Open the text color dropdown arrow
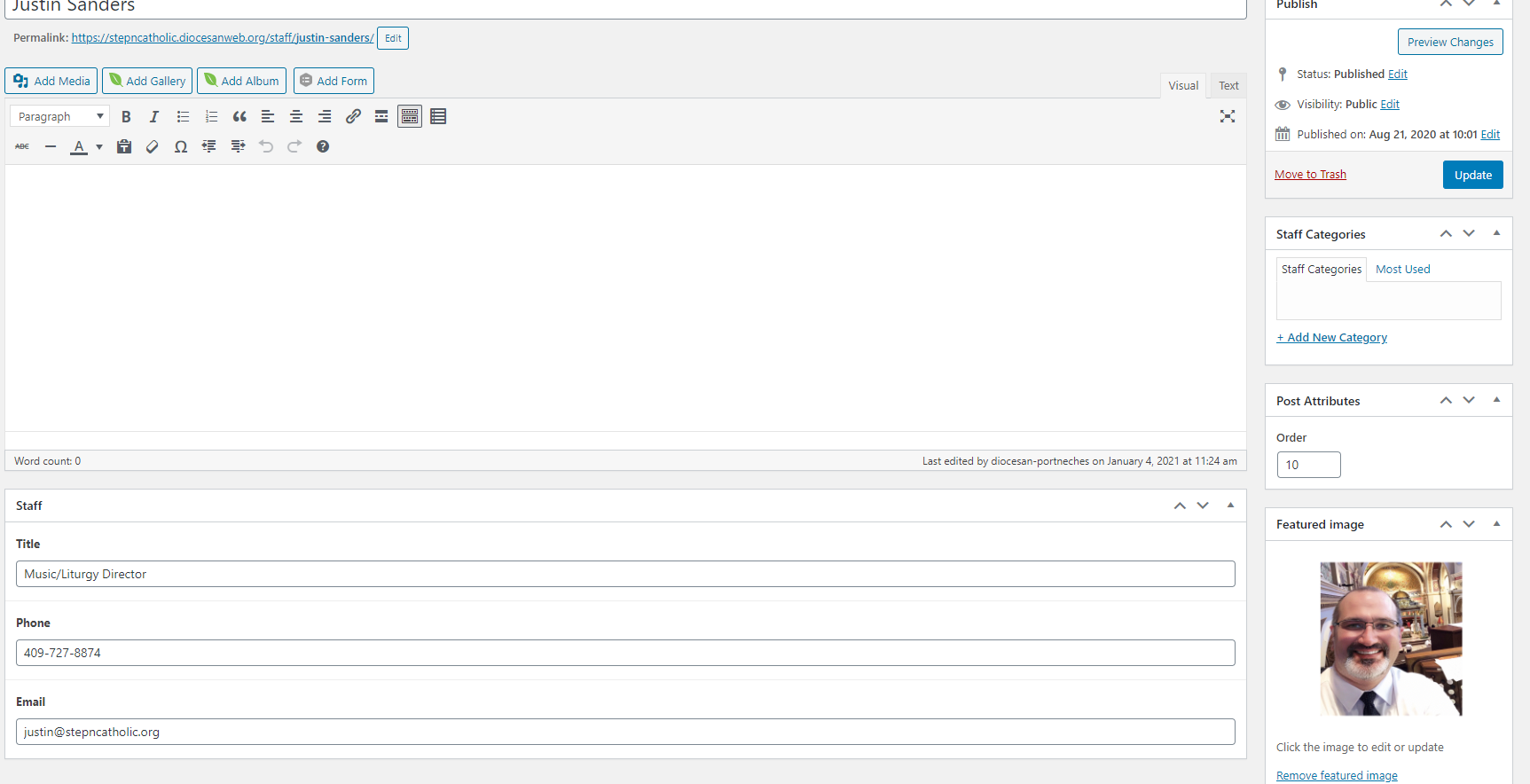This screenshot has height=784, width=1530. click(99, 147)
